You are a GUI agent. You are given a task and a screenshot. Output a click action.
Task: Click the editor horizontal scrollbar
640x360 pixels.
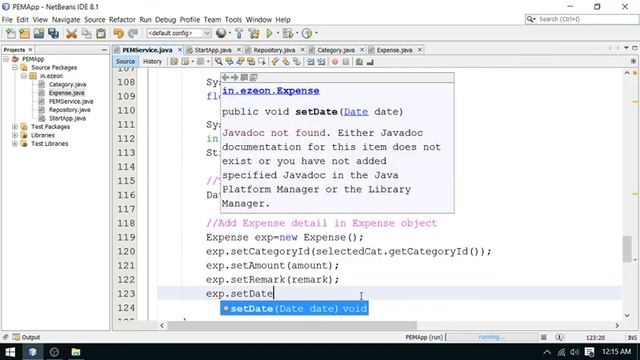point(292,325)
